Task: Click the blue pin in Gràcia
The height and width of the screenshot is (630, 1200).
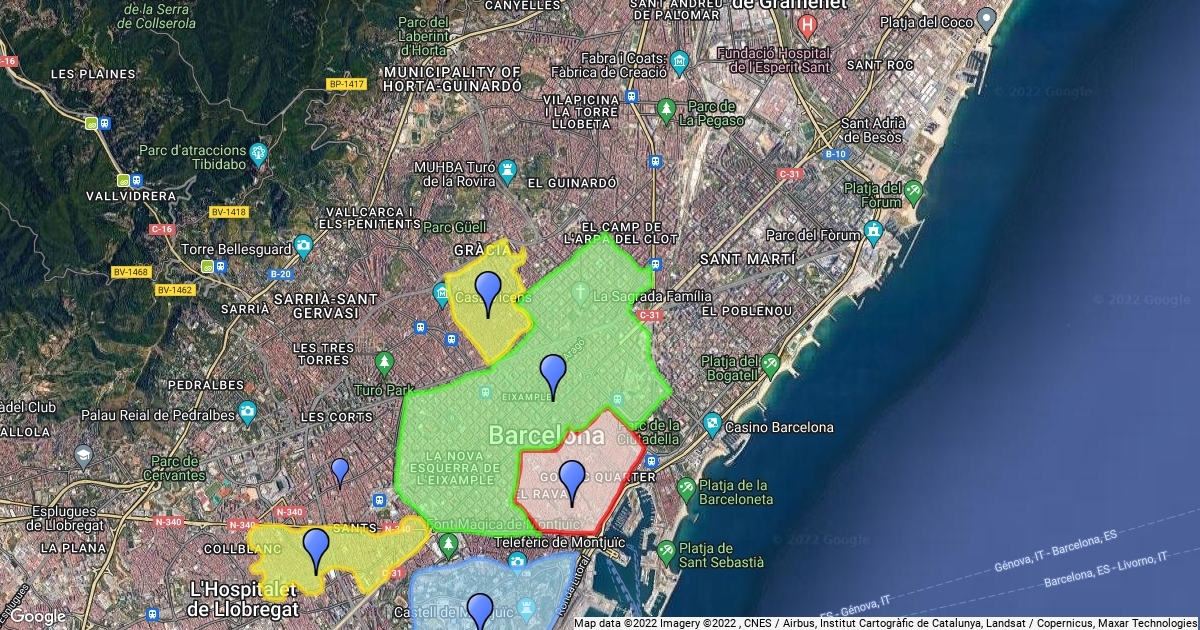Action: (x=488, y=290)
